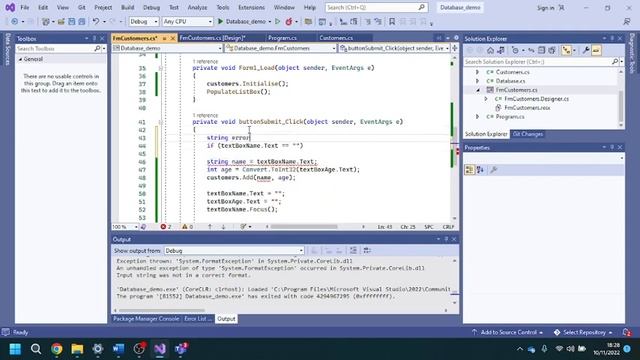The height and width of the screenshot is (360, 640).
Task: Click Select Repository in status bar
Action: [583, 332]
